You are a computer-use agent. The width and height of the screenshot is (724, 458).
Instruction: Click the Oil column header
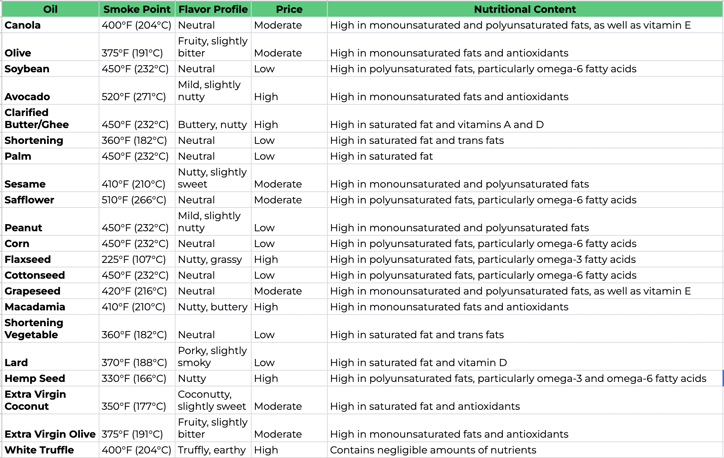point(50,9)
